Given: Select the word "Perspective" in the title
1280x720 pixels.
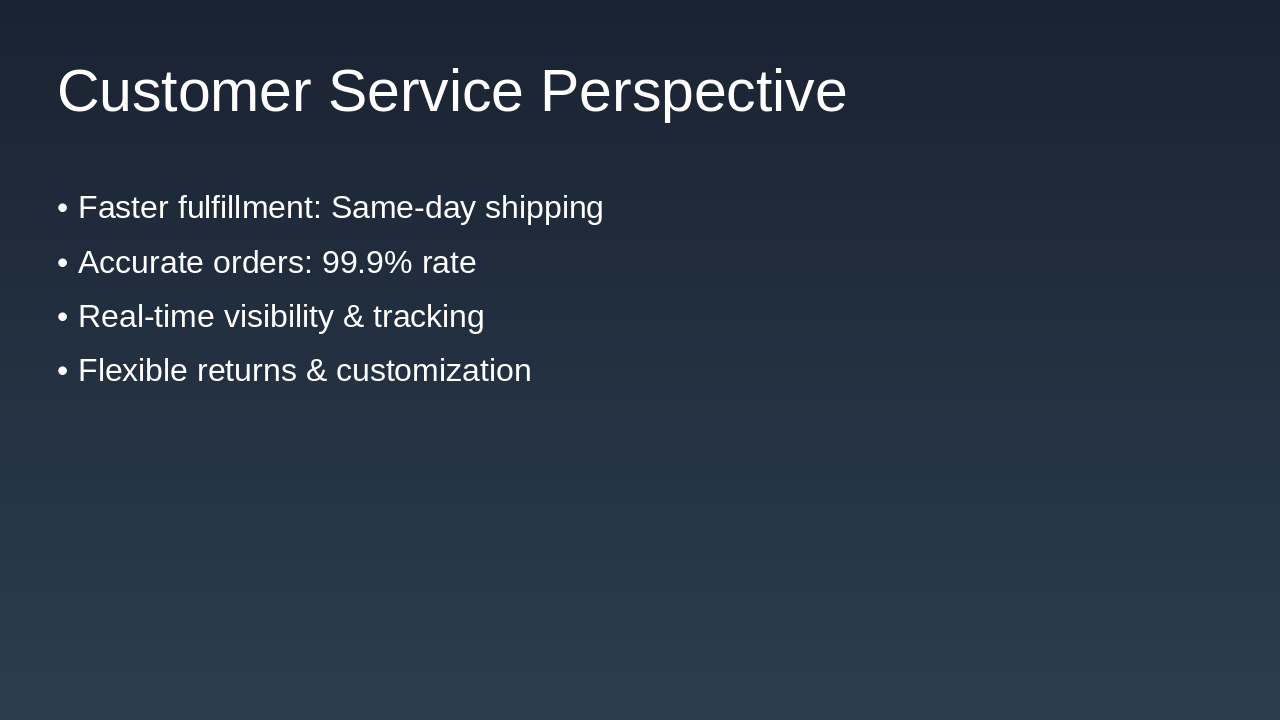Looking at the screenshot, I should pos(693,91).
